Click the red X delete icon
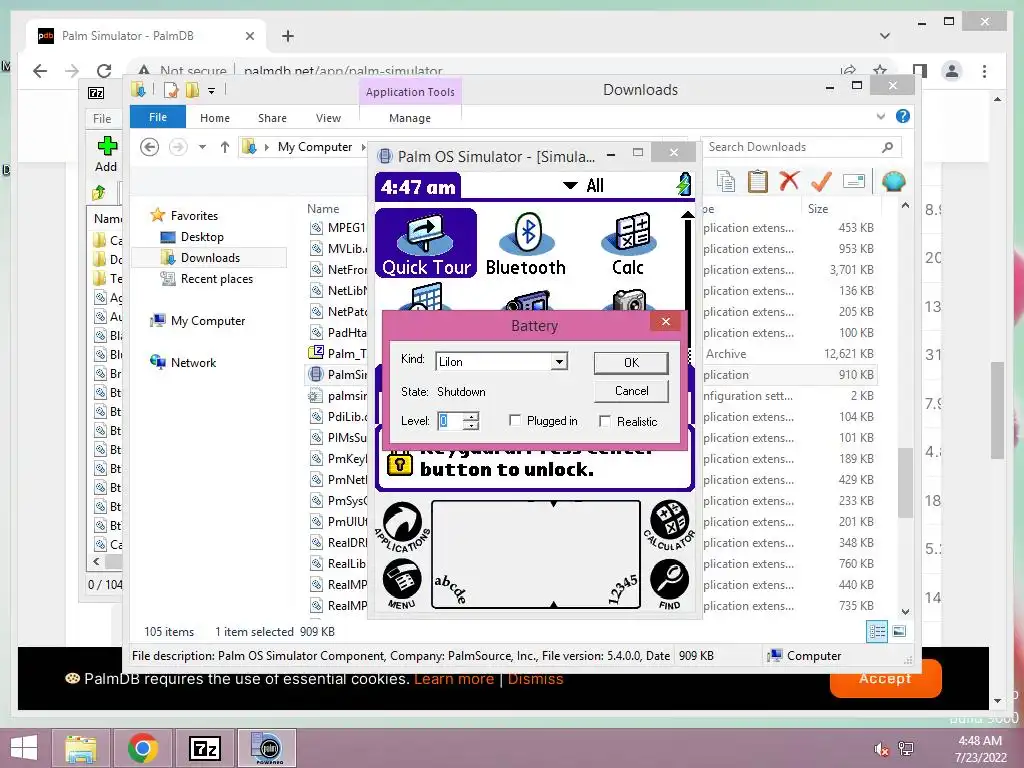Viewport: 1024px width, 768px height. 789,180
